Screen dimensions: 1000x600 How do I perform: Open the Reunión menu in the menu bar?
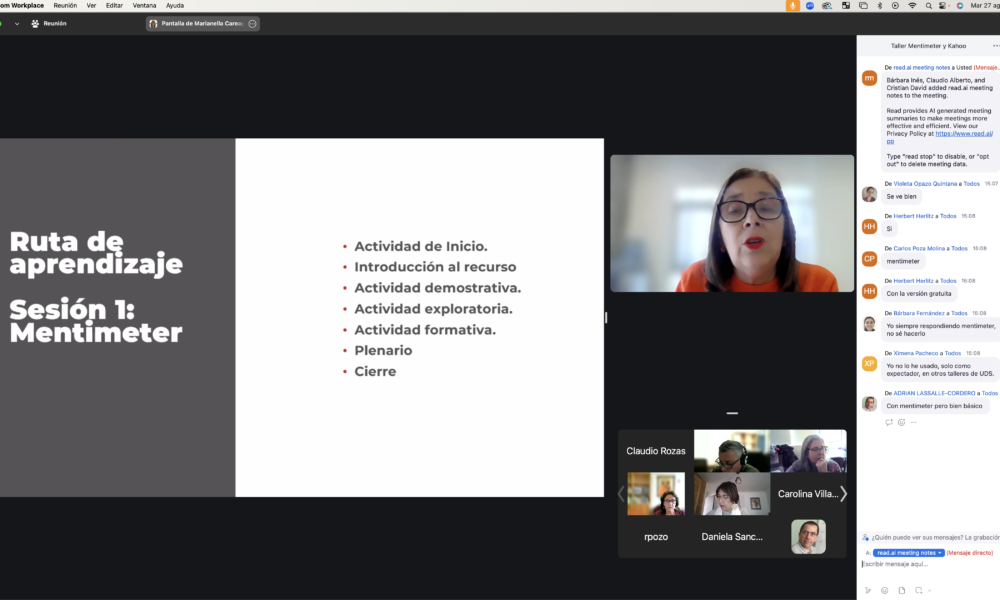pyautogui.click(x=65, y=5)
